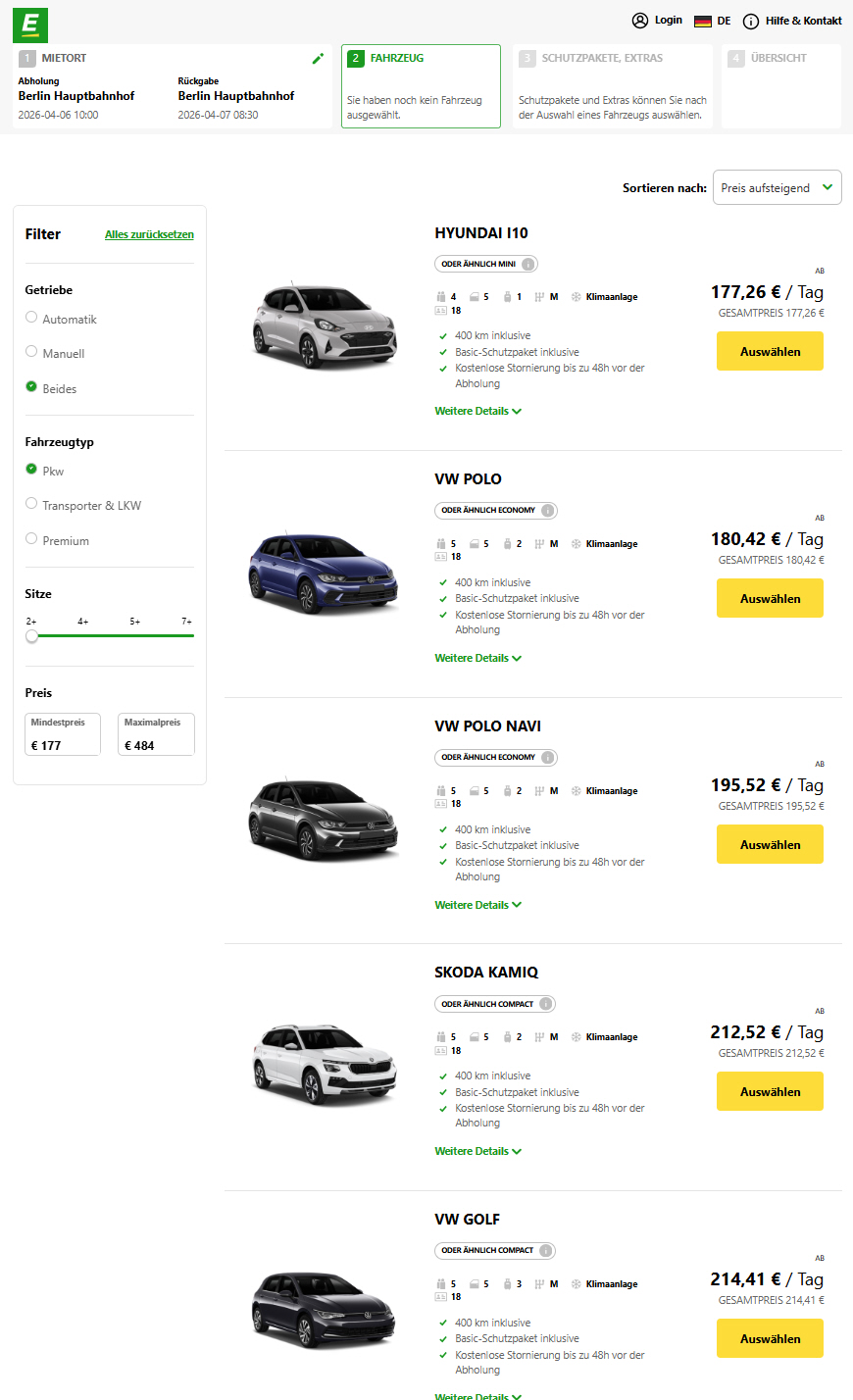Select the Automatik transmission radio button
Image resolution: width=853 pixels, height=1400 pixels.
tap(31, 318)
